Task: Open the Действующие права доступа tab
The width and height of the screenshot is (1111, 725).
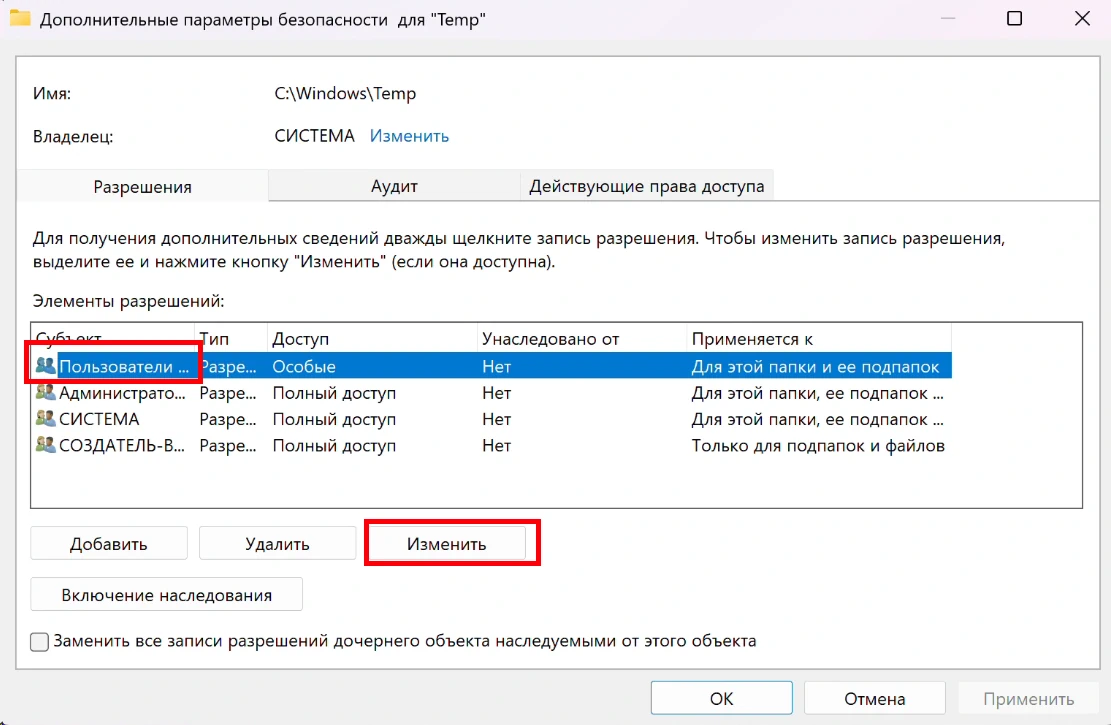Action: (646, 186)
